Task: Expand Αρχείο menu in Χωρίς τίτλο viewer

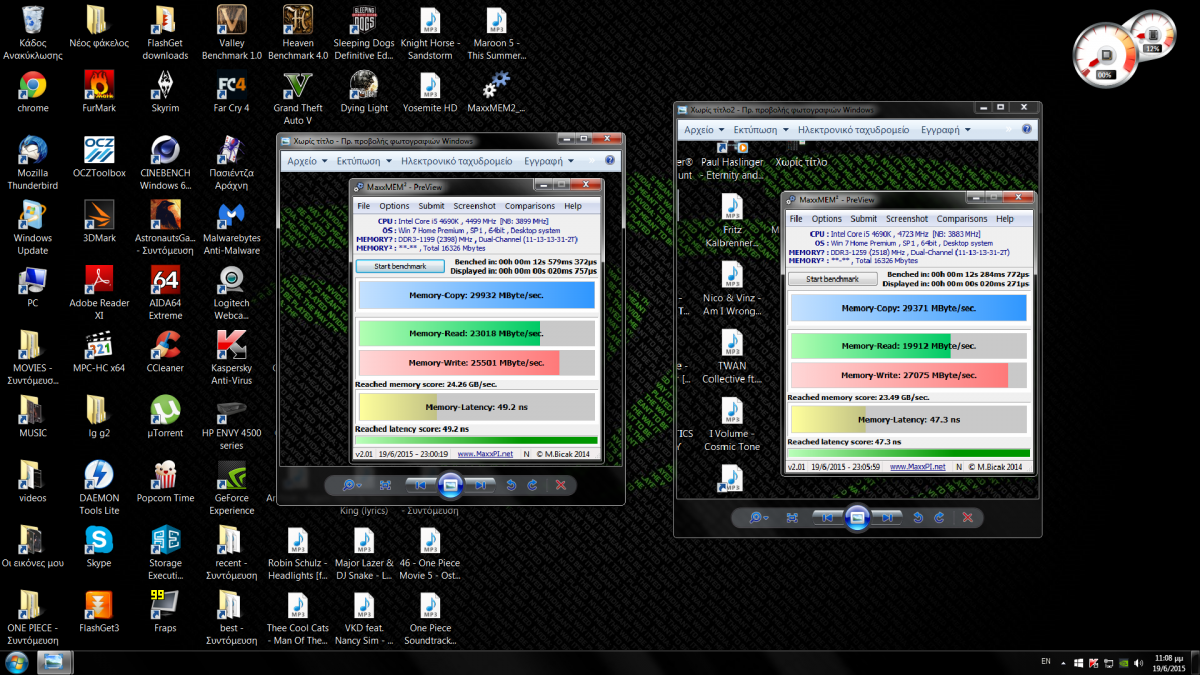Action: pyautogui.click(x=307, y=161)
